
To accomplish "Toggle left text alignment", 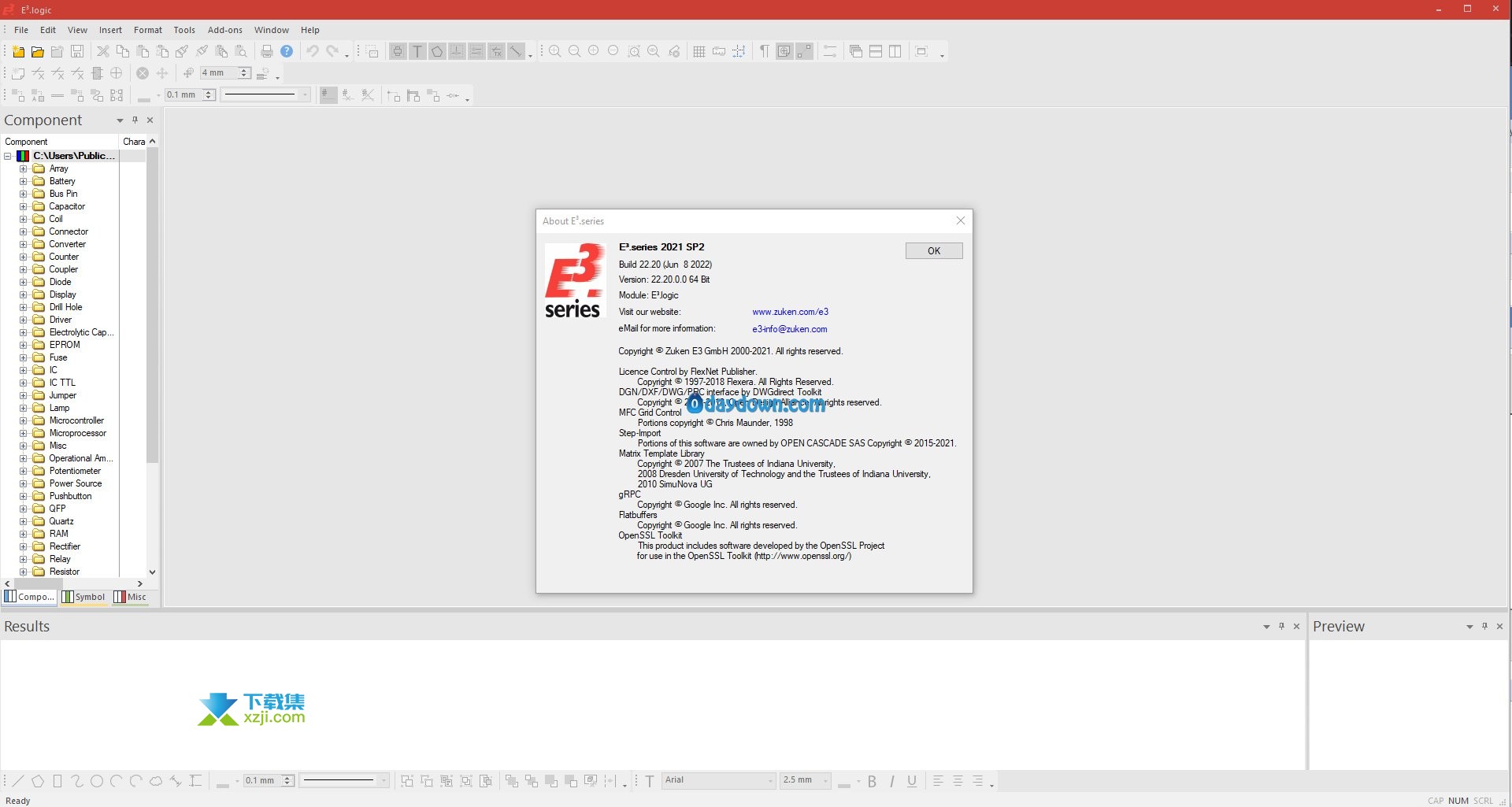I will point(938,781).
